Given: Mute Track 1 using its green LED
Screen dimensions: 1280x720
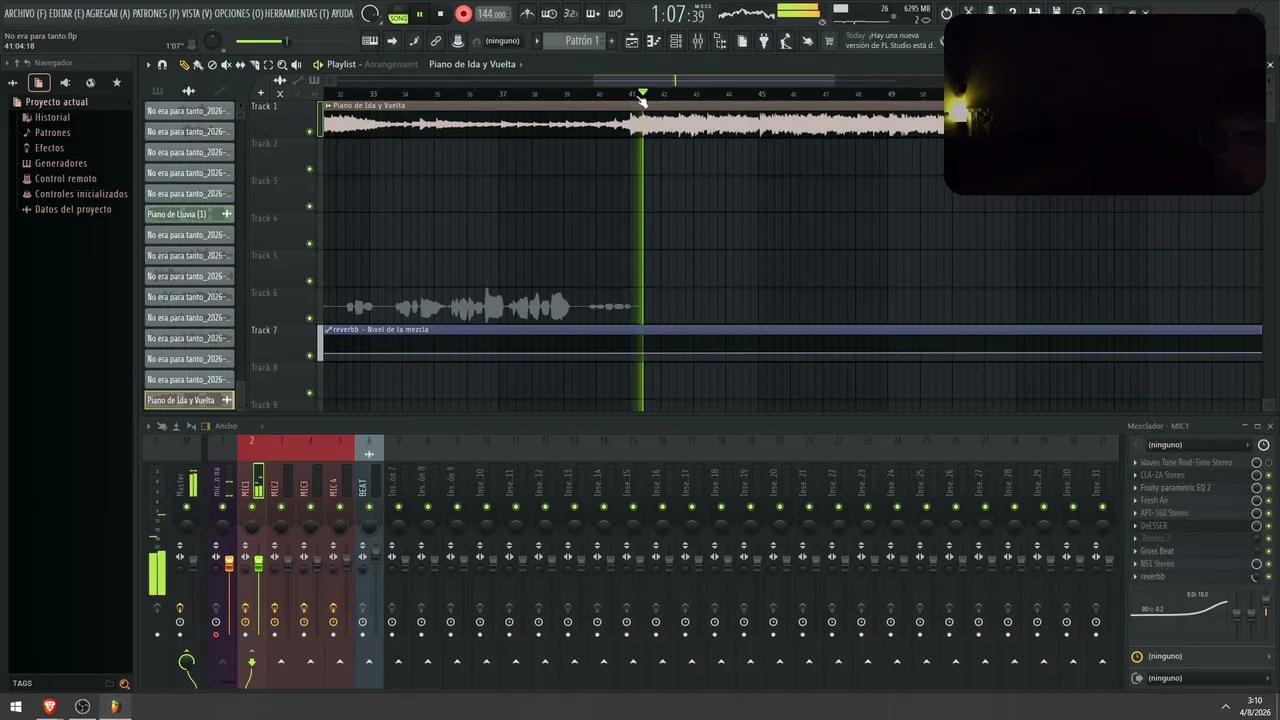Looking at the screenshot, I should (309, 131).
